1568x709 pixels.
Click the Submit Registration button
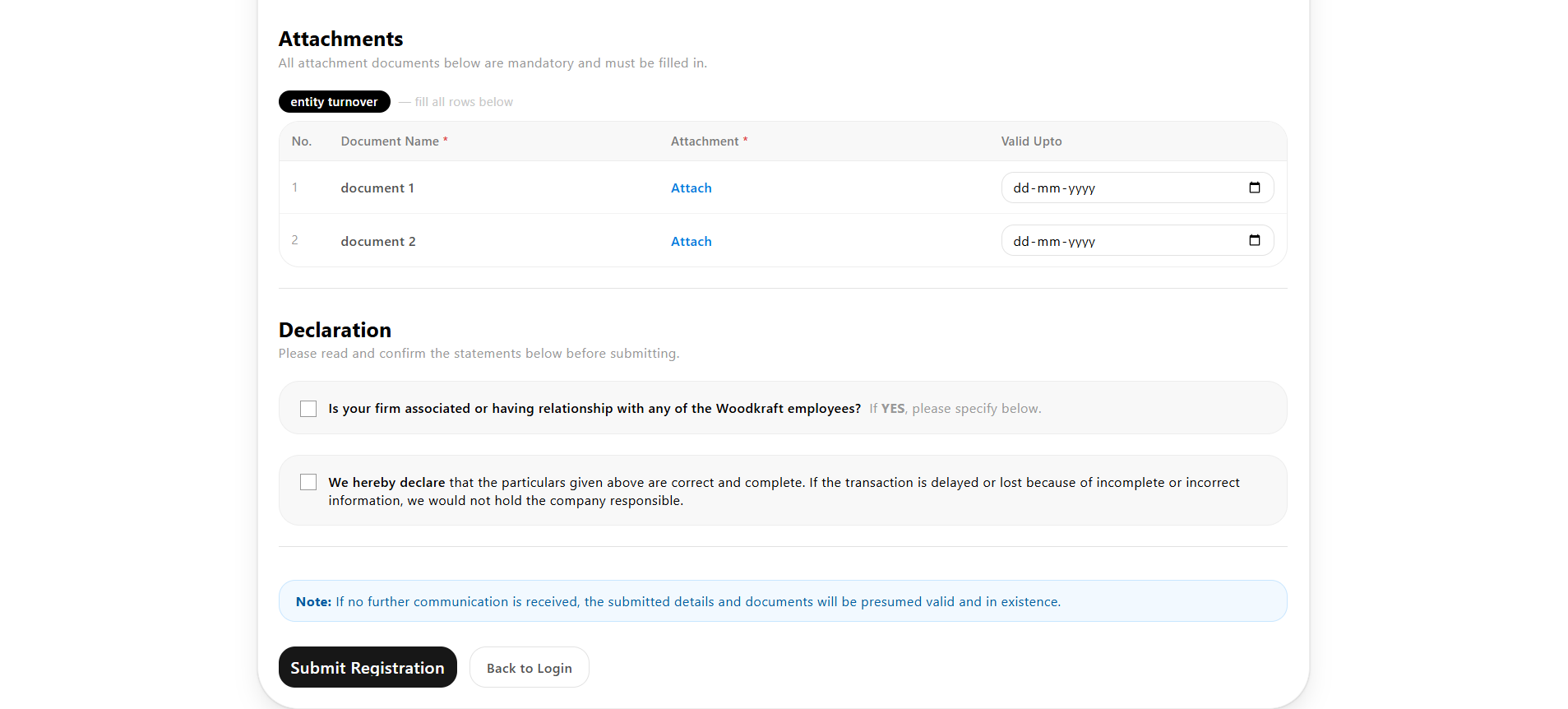click(368, 667)
